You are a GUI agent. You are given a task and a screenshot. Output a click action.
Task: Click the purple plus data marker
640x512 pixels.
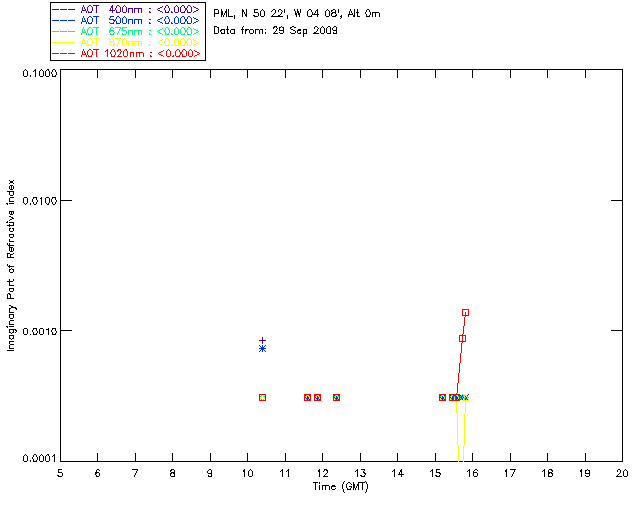pyautogui.click(x=262, y=340)
